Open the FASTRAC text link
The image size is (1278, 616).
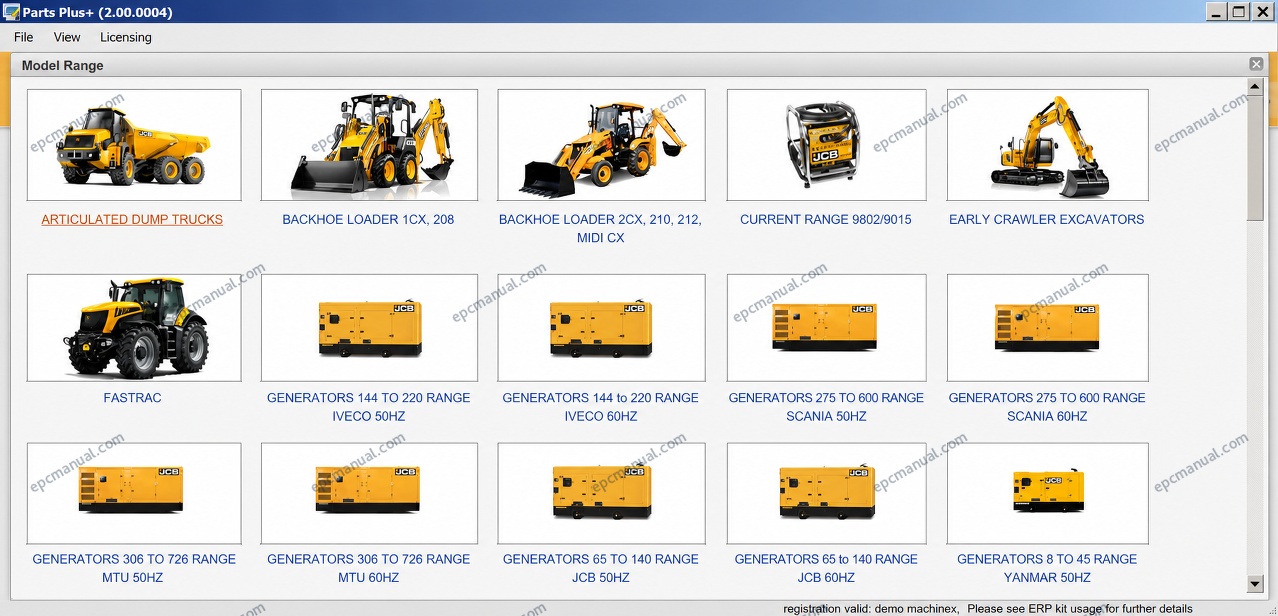(132, 397)
